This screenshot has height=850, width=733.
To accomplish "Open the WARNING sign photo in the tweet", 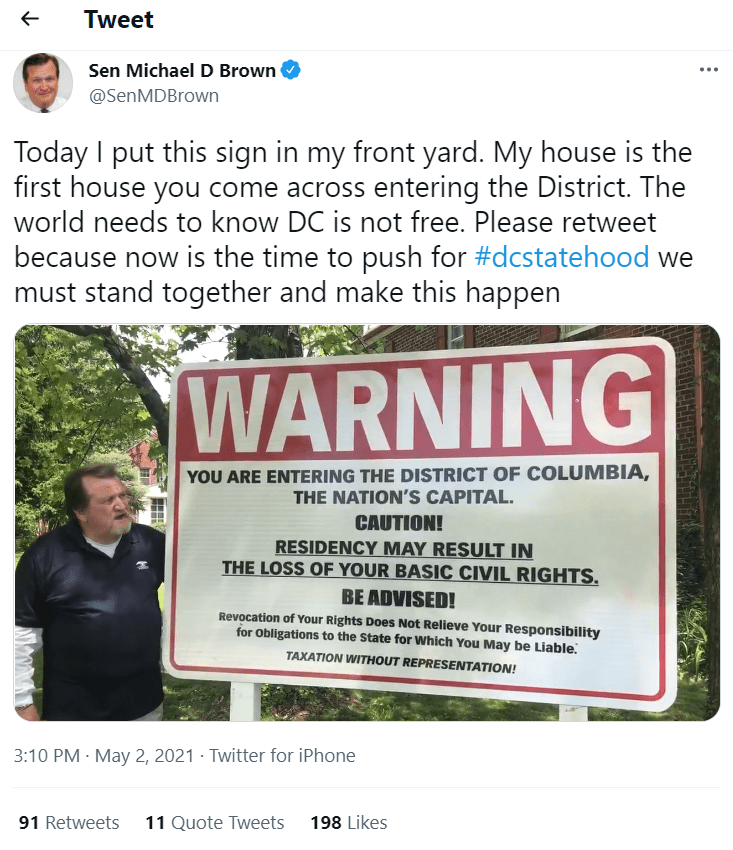I will pos(366,523).
